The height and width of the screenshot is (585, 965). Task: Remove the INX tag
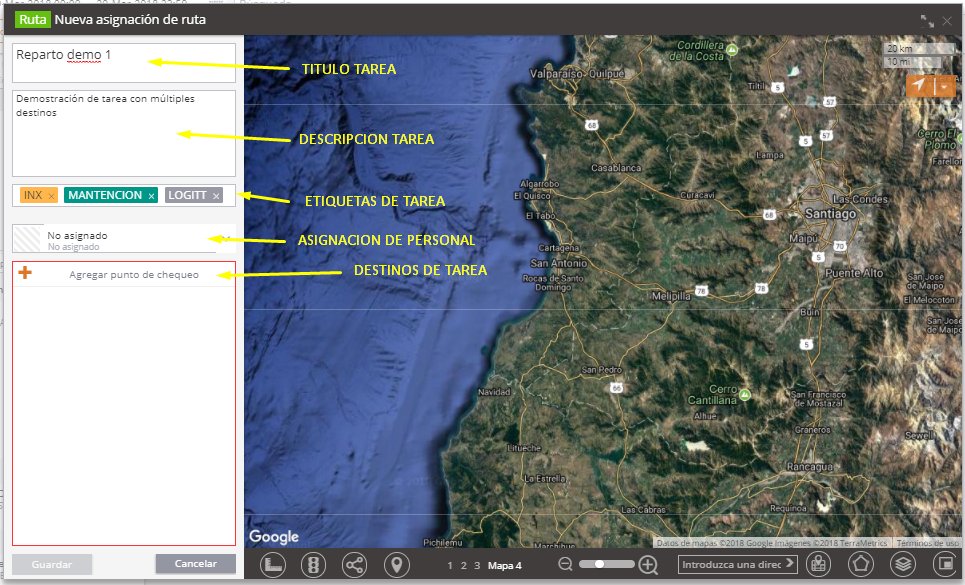click(x=52, y=196)
